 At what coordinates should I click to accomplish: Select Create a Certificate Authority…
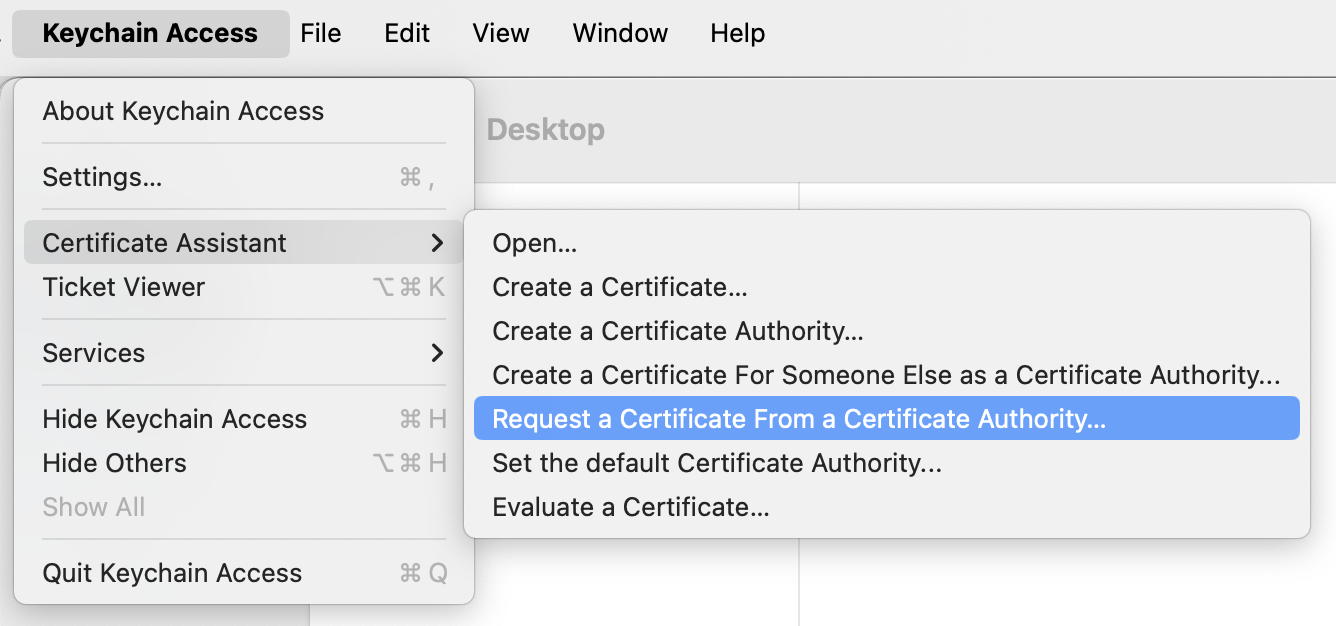click(887, 331)
